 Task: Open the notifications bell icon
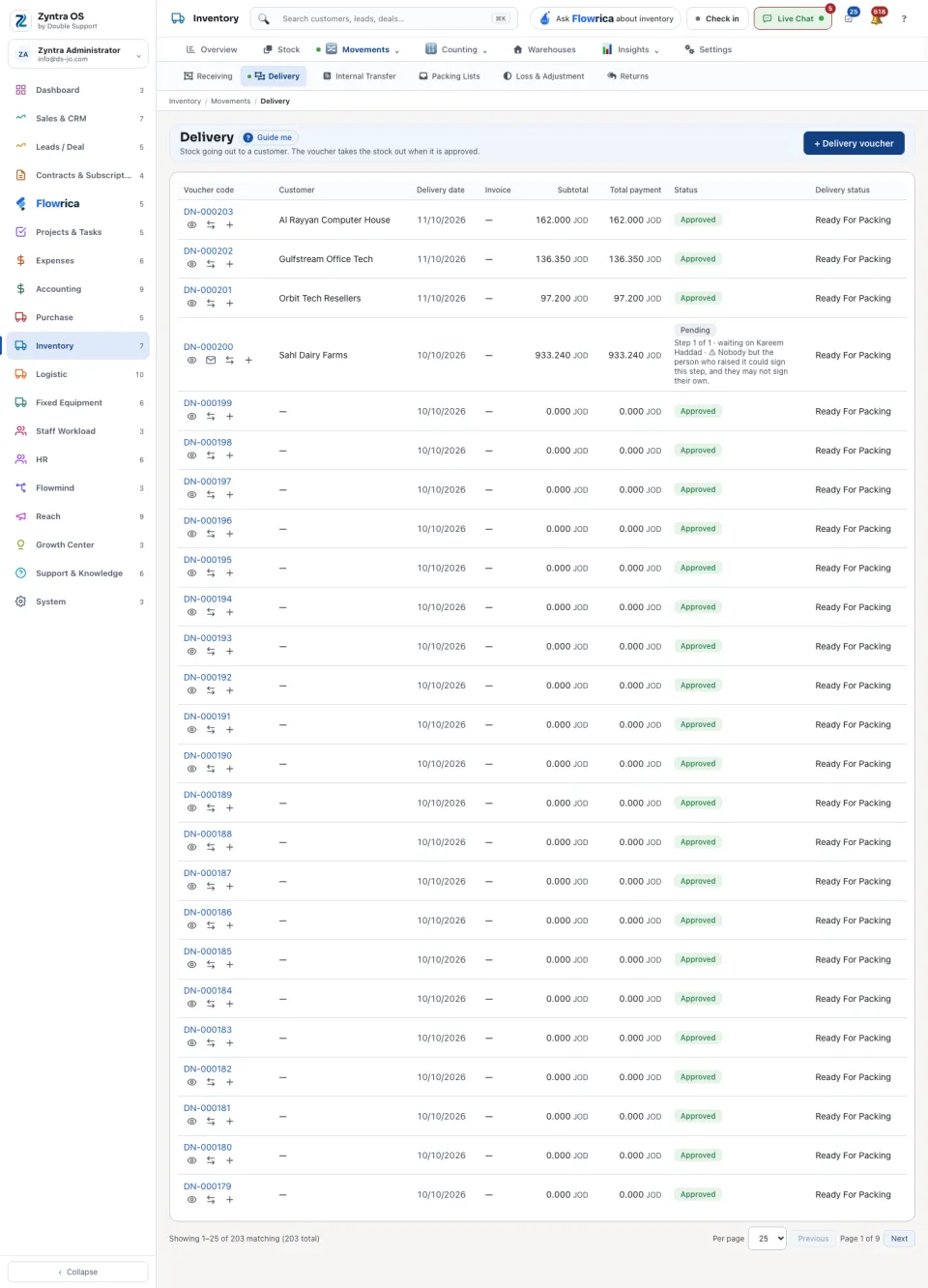[x=877, y=18]
